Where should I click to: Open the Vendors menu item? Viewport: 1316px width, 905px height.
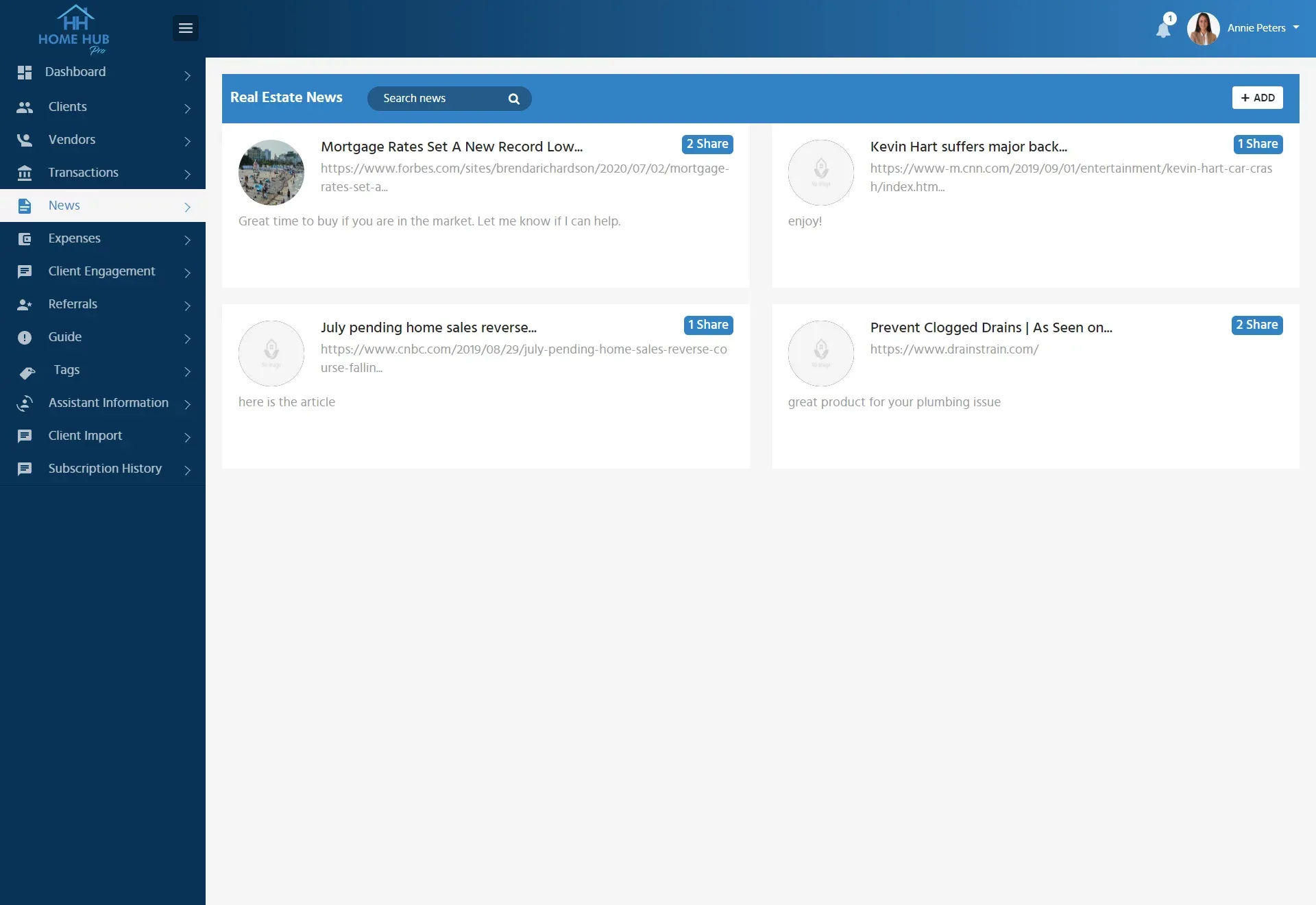click(103, 140)
